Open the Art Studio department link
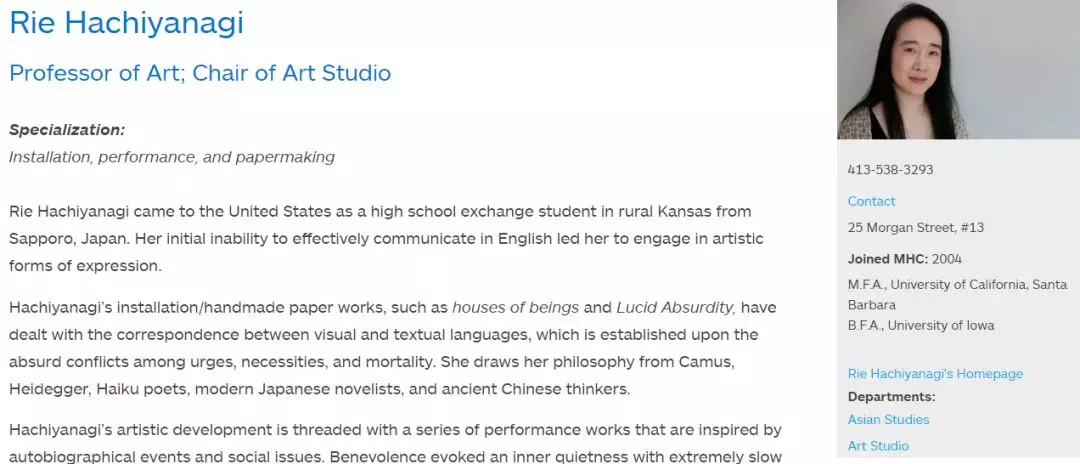 click(x=878, y=446)
